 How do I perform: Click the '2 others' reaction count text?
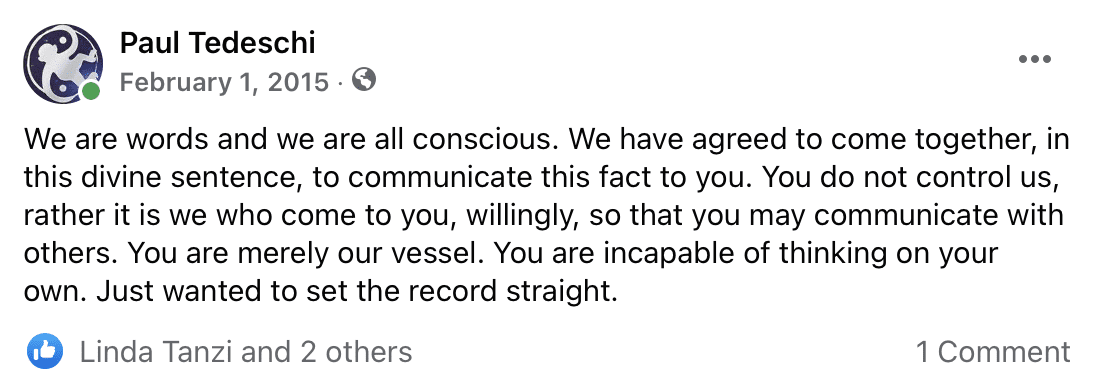[356, 352]
